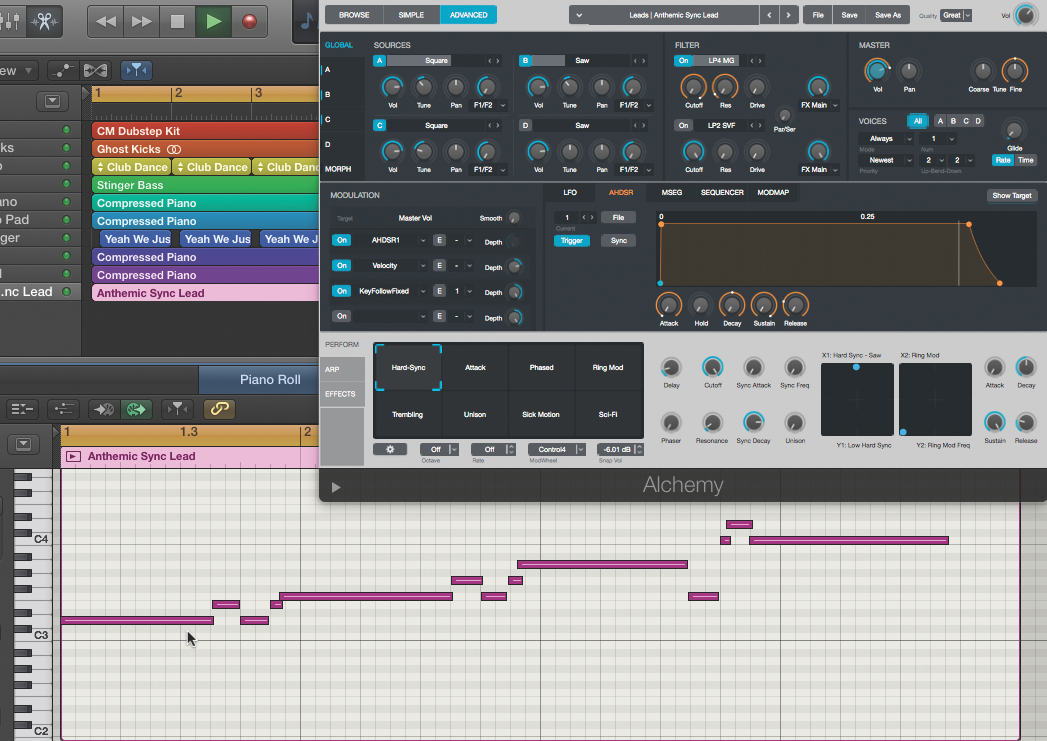Select the Ring Mod performance pad
1047x741 pixels.
pos(608,367)
